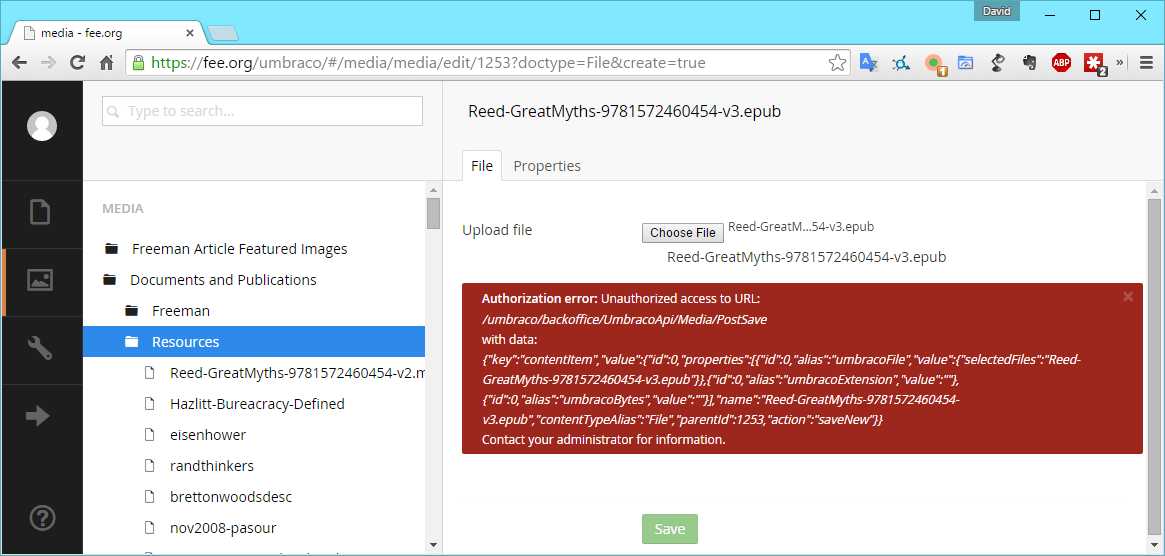1165x556 pixels.
Task: Switch to the File tab
Action: tap(481, 166)
